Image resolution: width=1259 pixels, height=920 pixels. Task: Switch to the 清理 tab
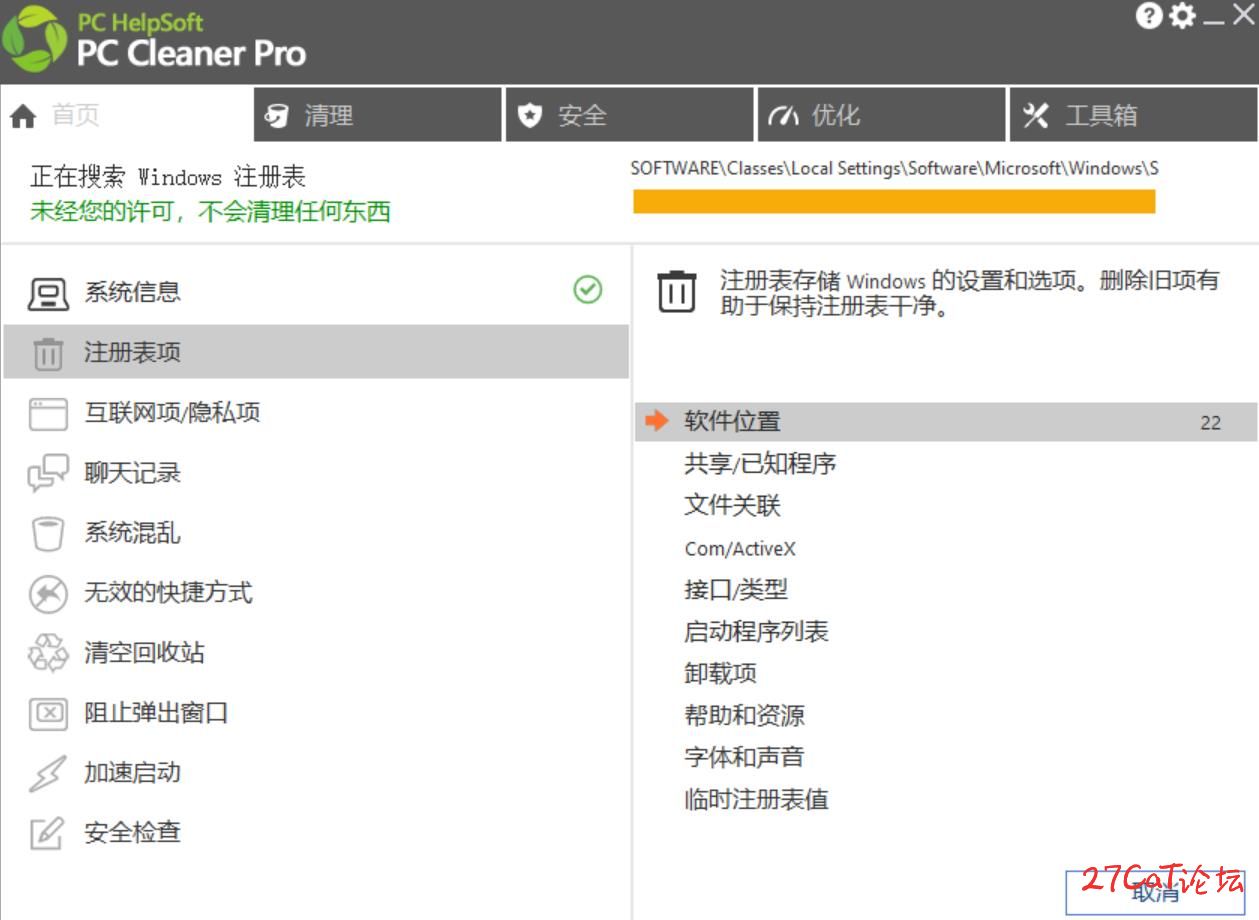tap(377, 115)
